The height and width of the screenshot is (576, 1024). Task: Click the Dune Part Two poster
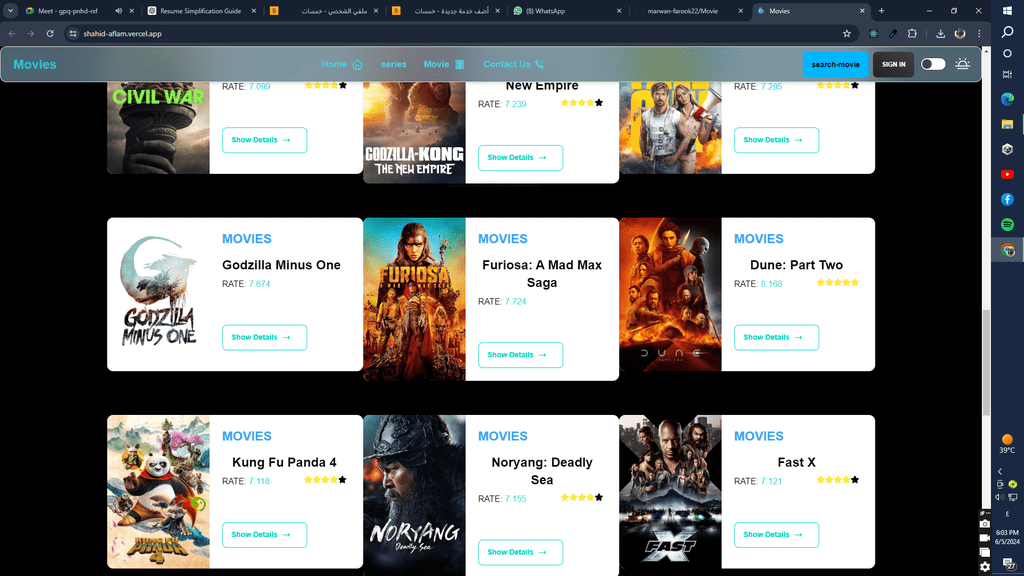coord(671,295)
